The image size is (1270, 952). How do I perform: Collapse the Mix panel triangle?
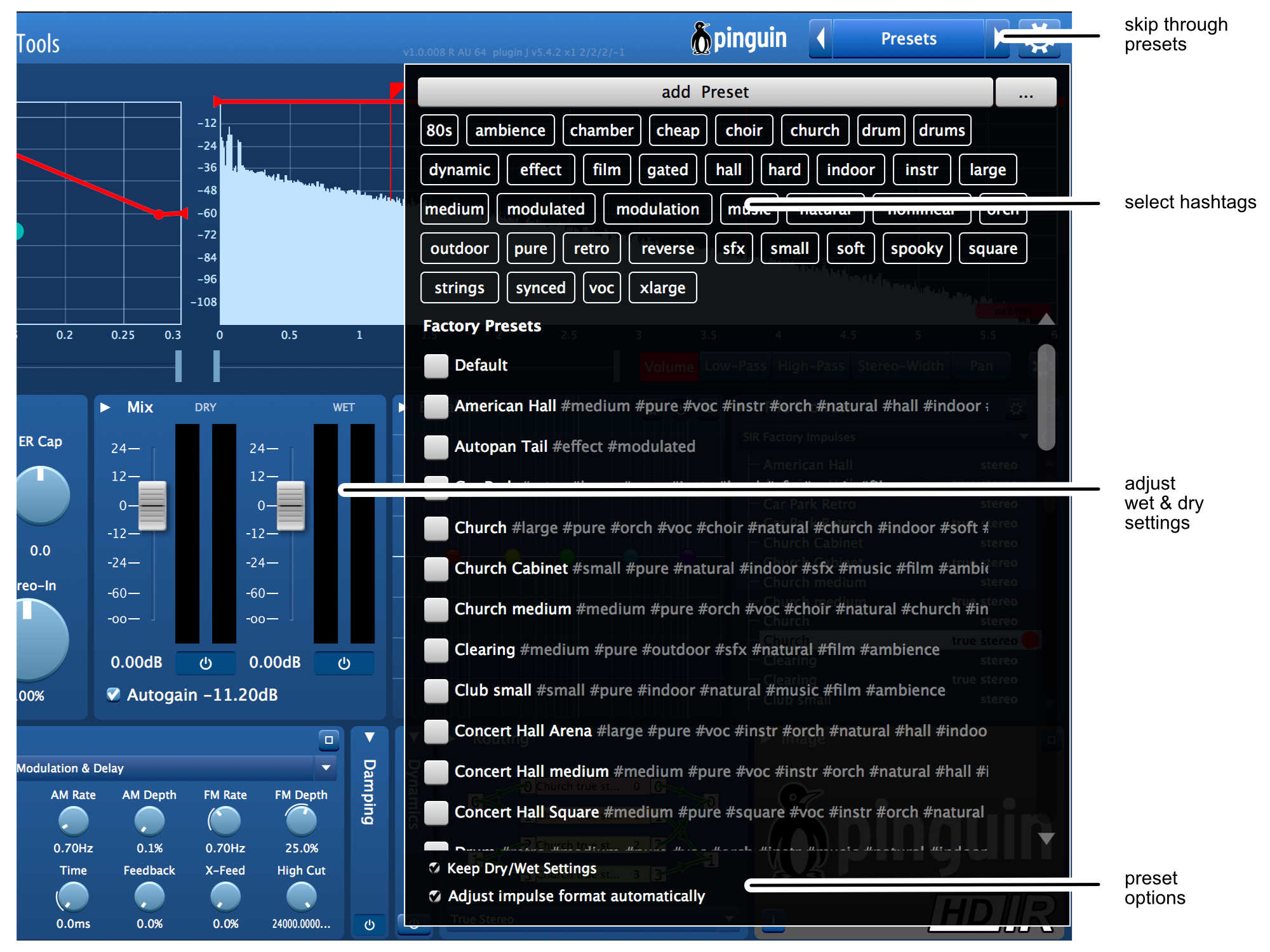[105, 407]
